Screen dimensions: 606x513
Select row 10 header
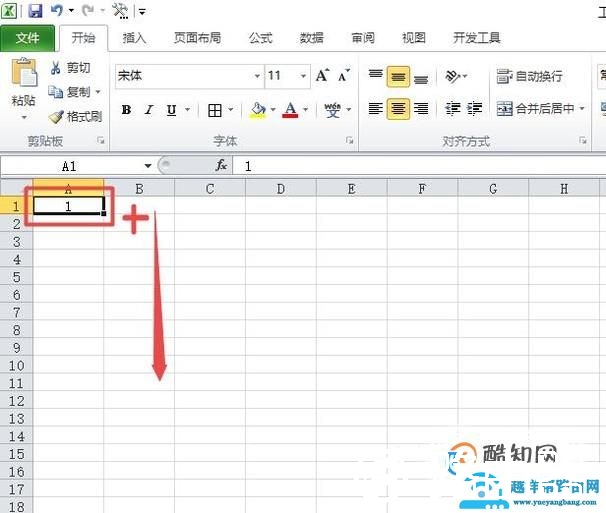[16, 365]
